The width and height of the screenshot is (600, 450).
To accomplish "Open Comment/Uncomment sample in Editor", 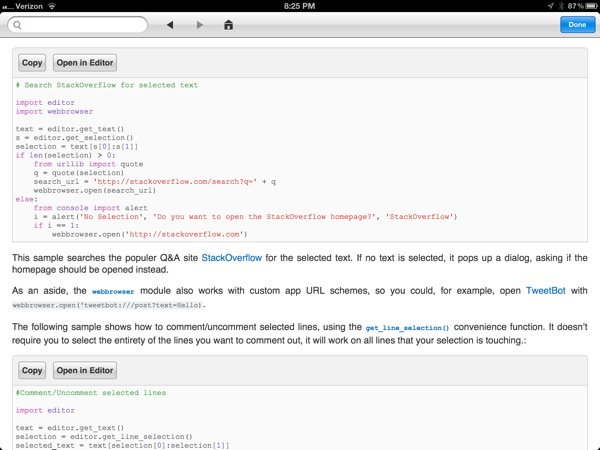I will (x=85, y=370).
